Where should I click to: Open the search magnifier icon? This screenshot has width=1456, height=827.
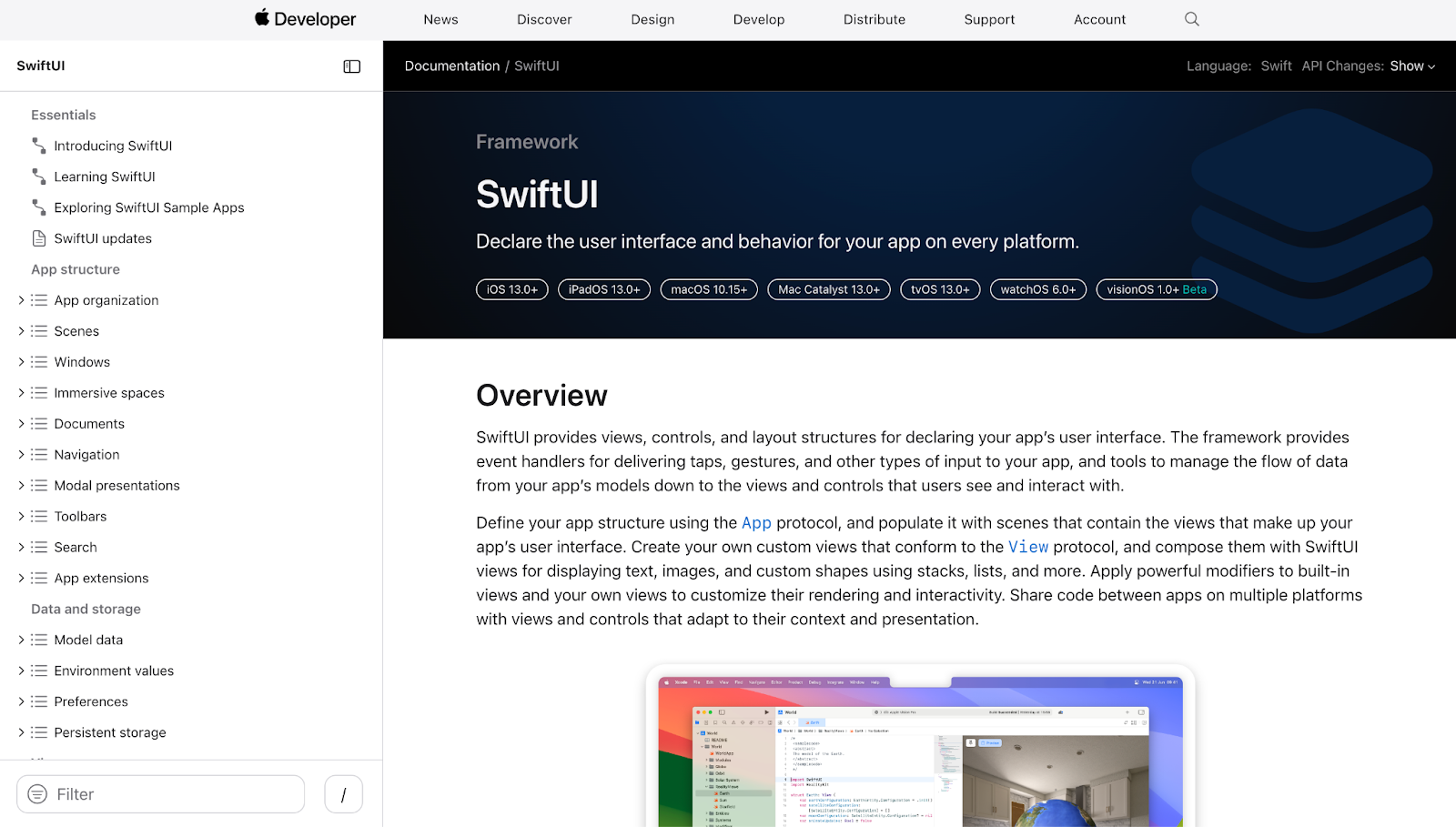pos(1191,19)
